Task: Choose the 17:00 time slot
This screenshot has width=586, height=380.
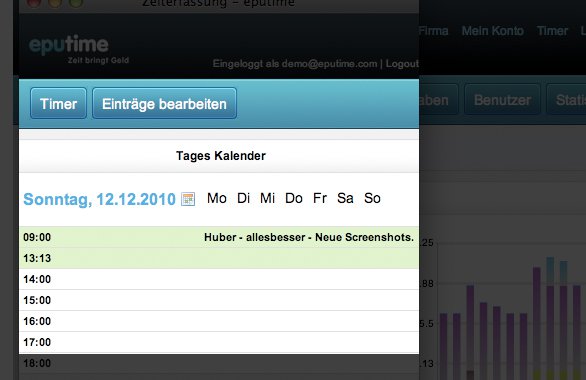Action: click(x=219, y=342)
